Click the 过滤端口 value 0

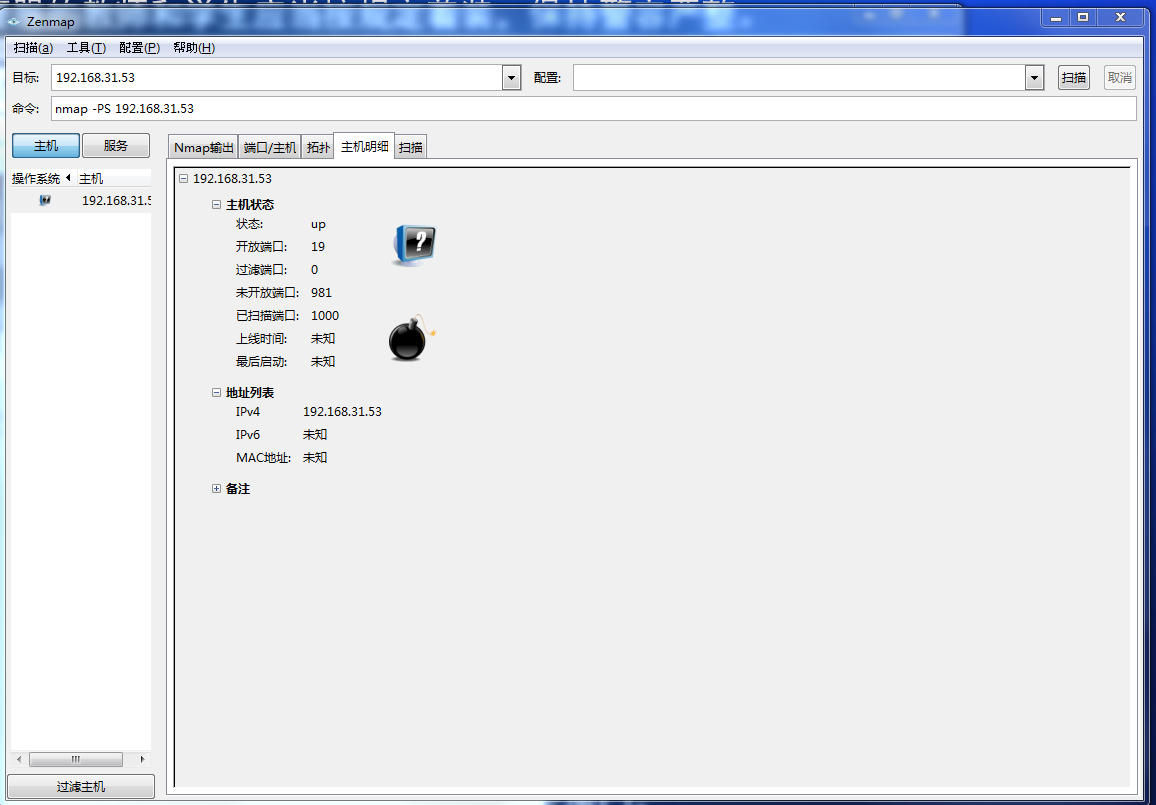(314, 270)
